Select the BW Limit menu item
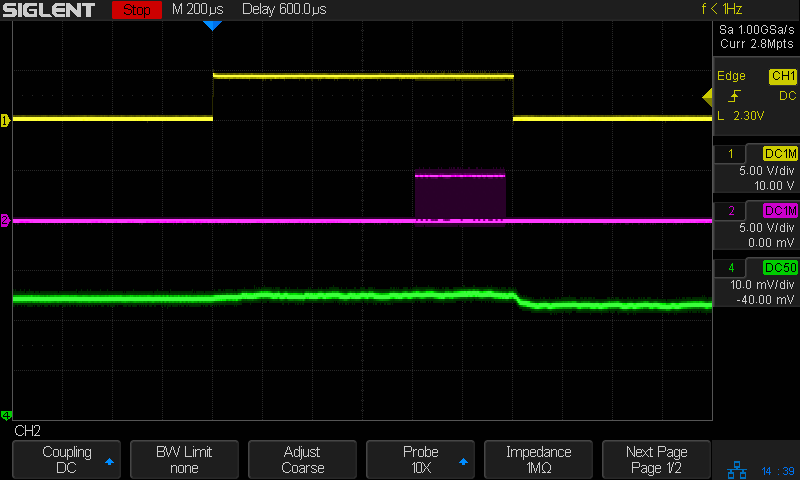800x480 pixels. 184,460
